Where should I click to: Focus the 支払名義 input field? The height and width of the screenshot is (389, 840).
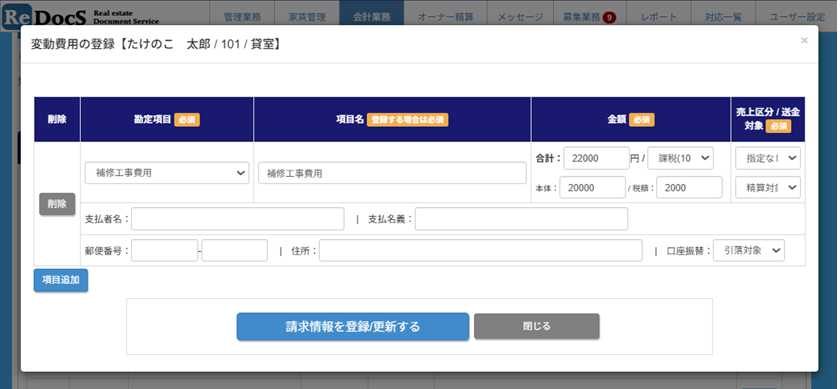(x=521, y=219)
